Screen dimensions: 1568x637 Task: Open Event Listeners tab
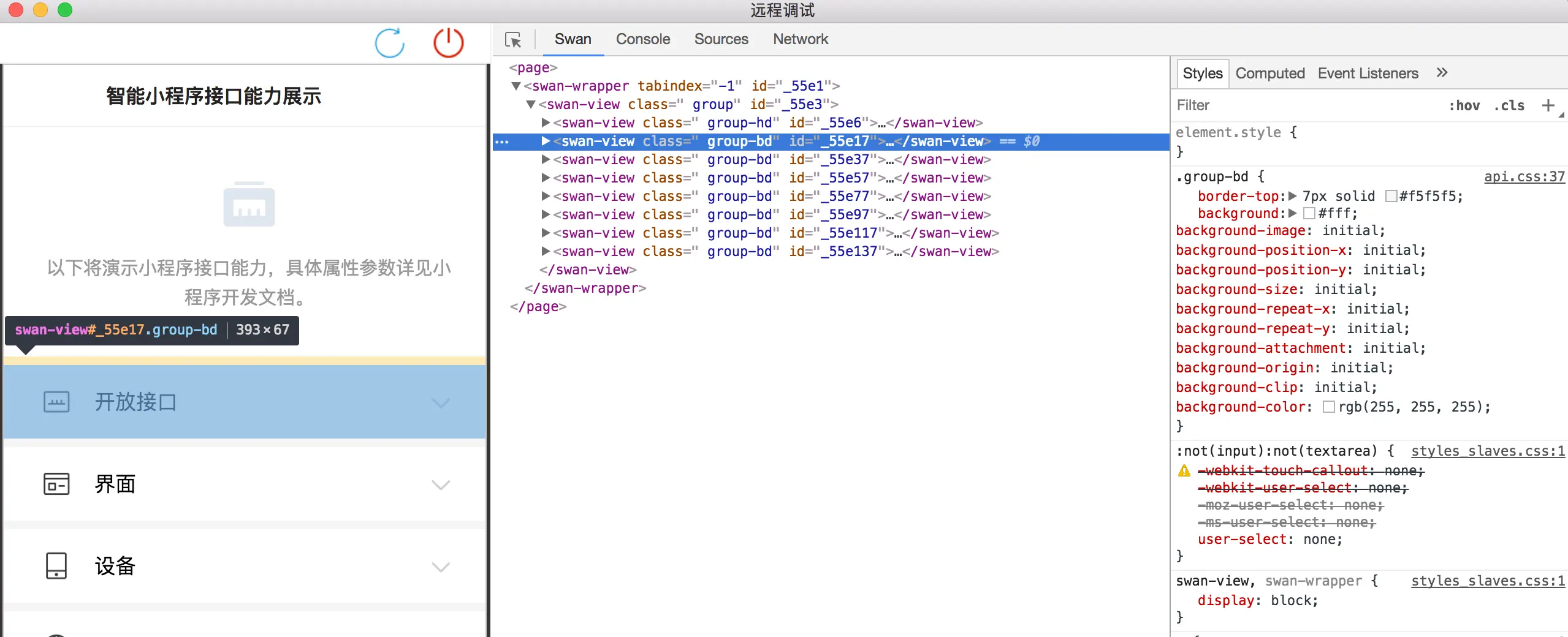click(1368, 73)
